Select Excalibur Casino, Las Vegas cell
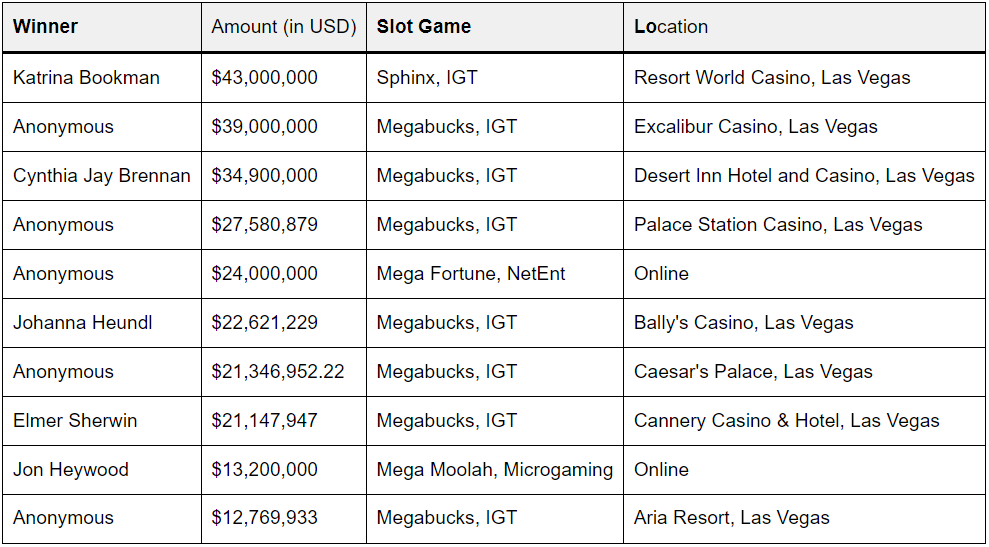Viewport: 989px width, 547px height. coord(804,127)
